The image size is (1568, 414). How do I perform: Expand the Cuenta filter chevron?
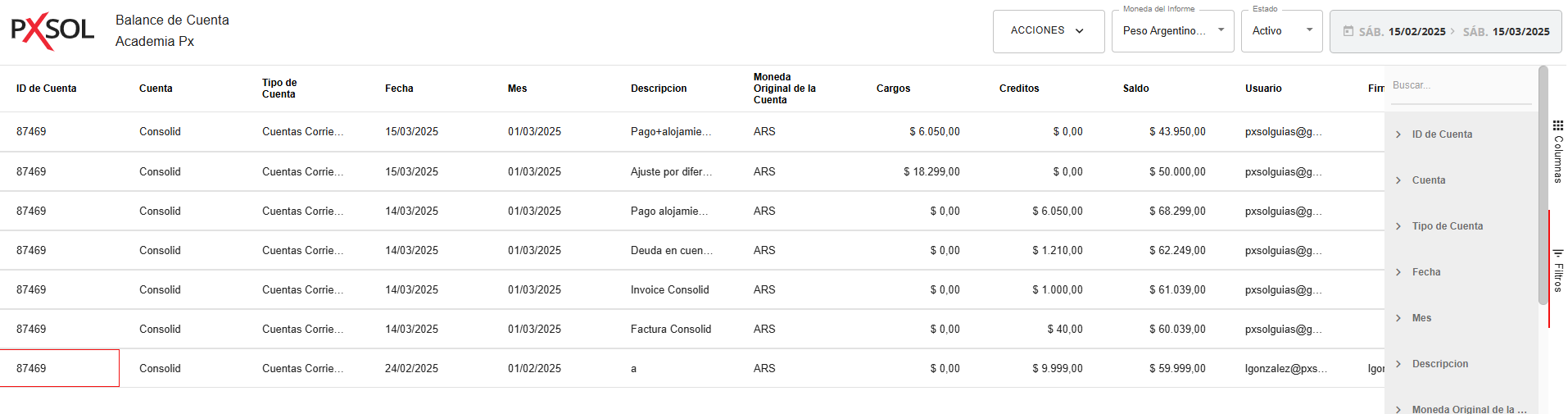(1398, 180)
